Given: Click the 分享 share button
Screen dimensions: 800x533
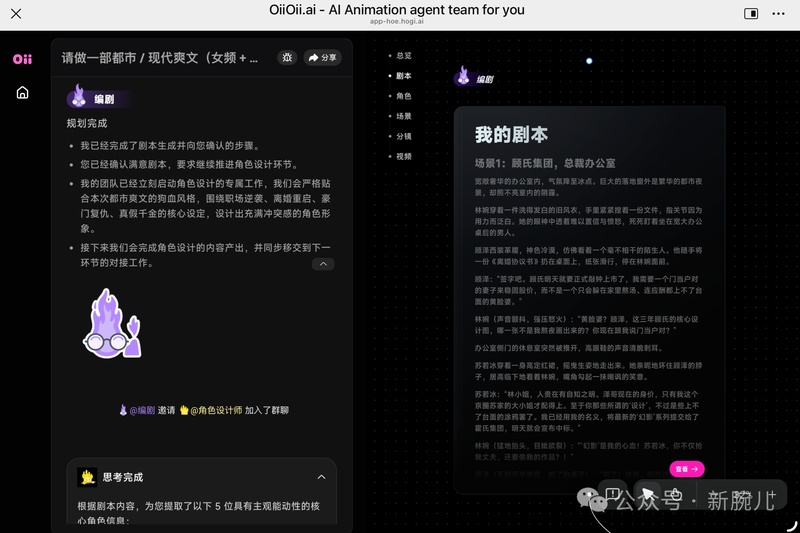Looking at the screenshot, I should pos(322,58).
